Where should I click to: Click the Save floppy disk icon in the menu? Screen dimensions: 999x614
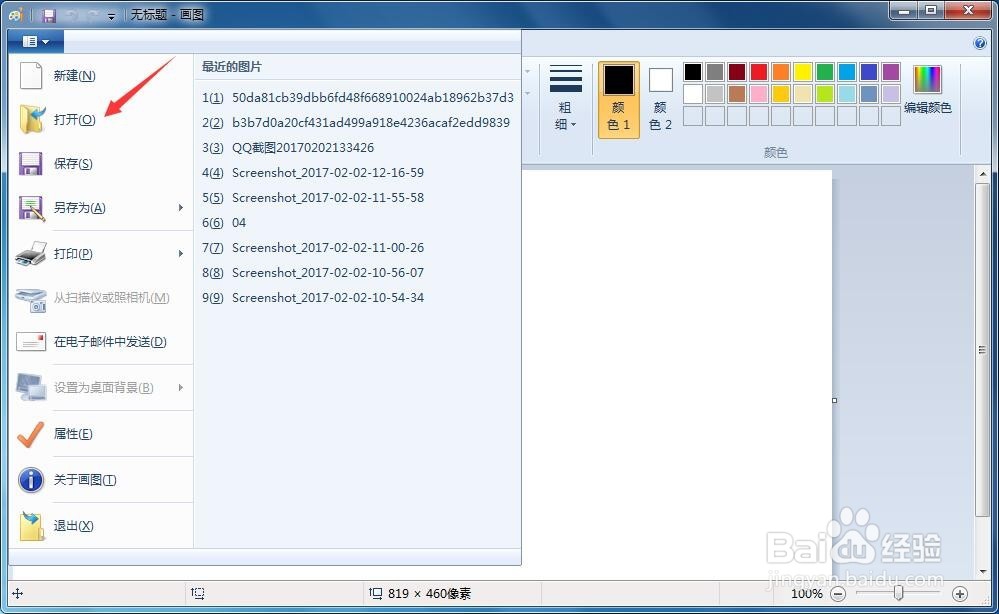pos(31,164)
